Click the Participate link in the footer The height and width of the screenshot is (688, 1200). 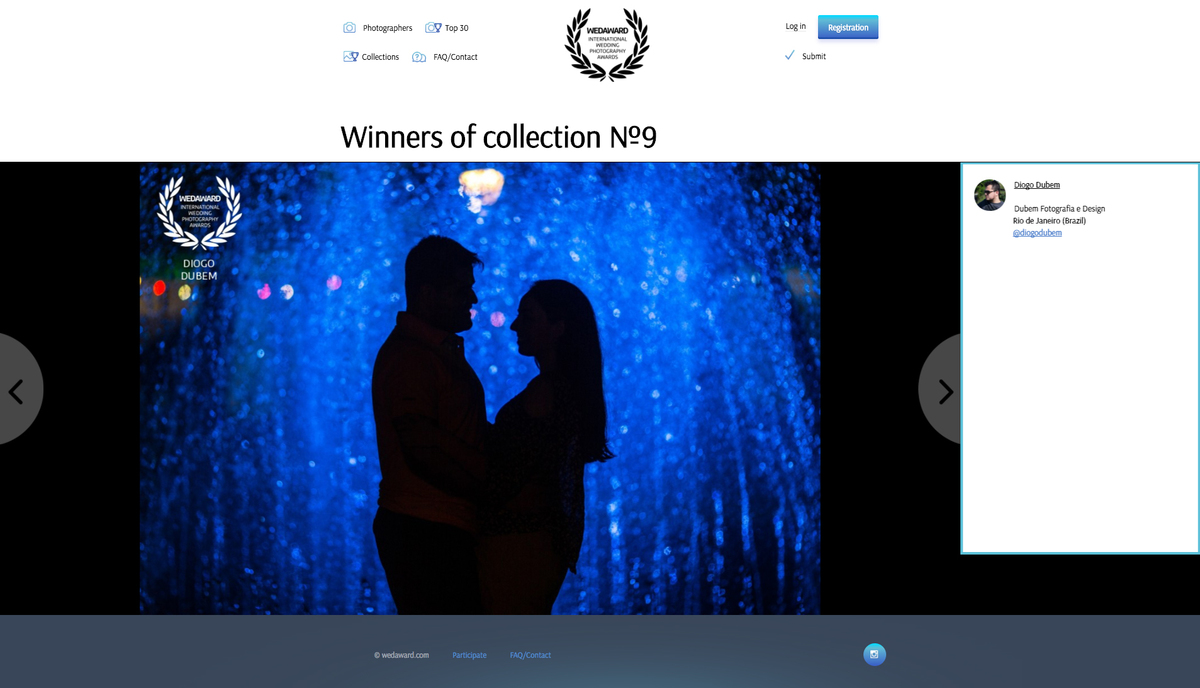coord(469,655)
